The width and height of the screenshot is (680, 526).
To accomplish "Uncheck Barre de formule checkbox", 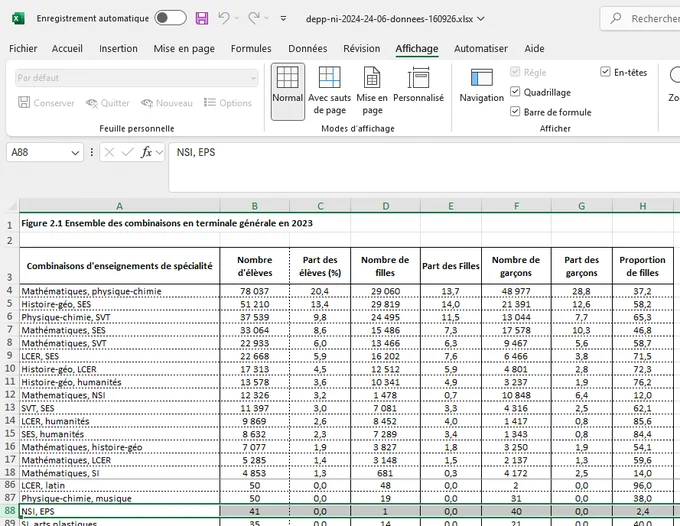I will pos(515,112).
